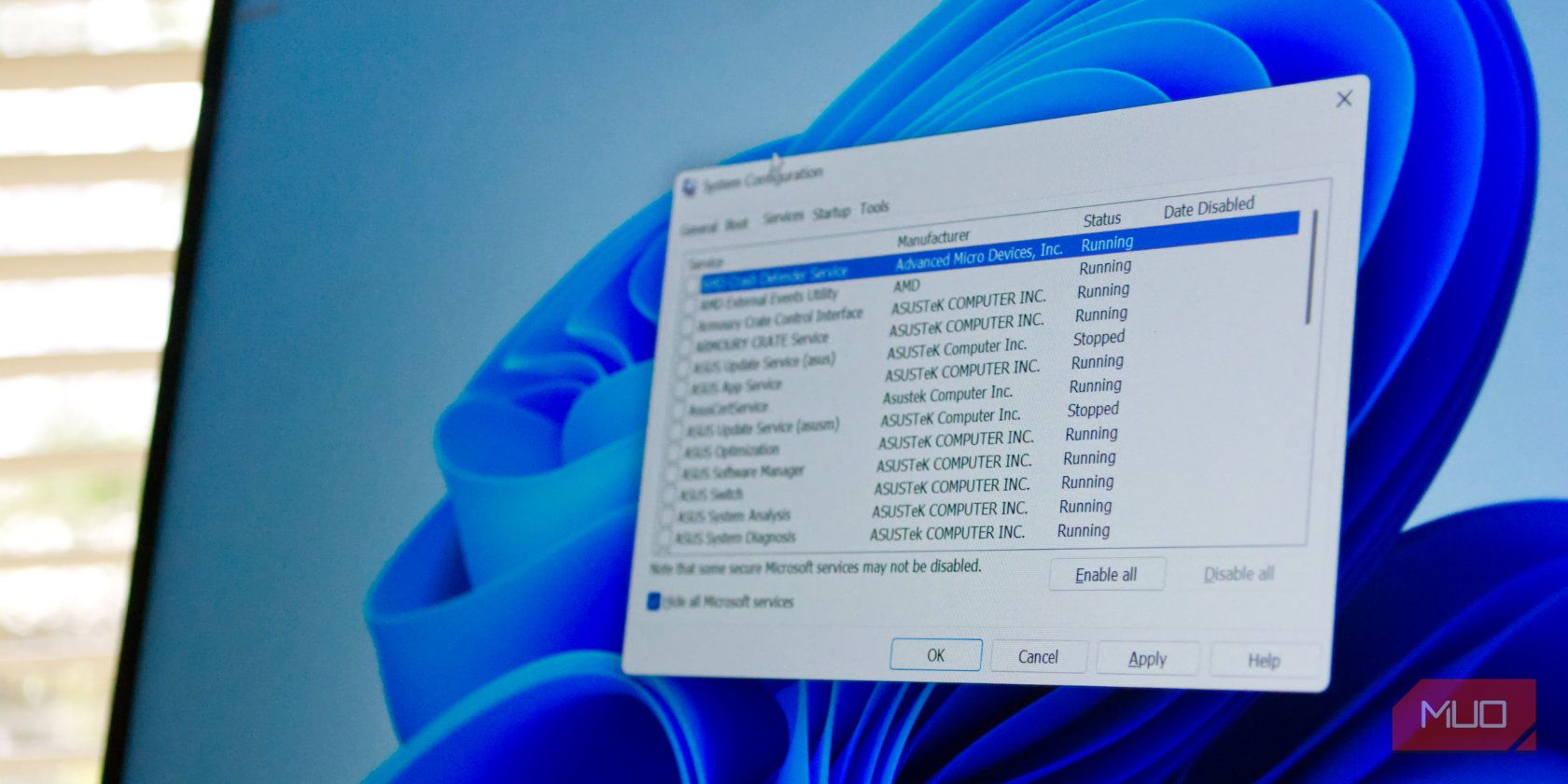The width and height of the screenshot is (1568, 784).
Task: Toggle the ASUS System Analysis checkbox
Action: tap(668, 518)
